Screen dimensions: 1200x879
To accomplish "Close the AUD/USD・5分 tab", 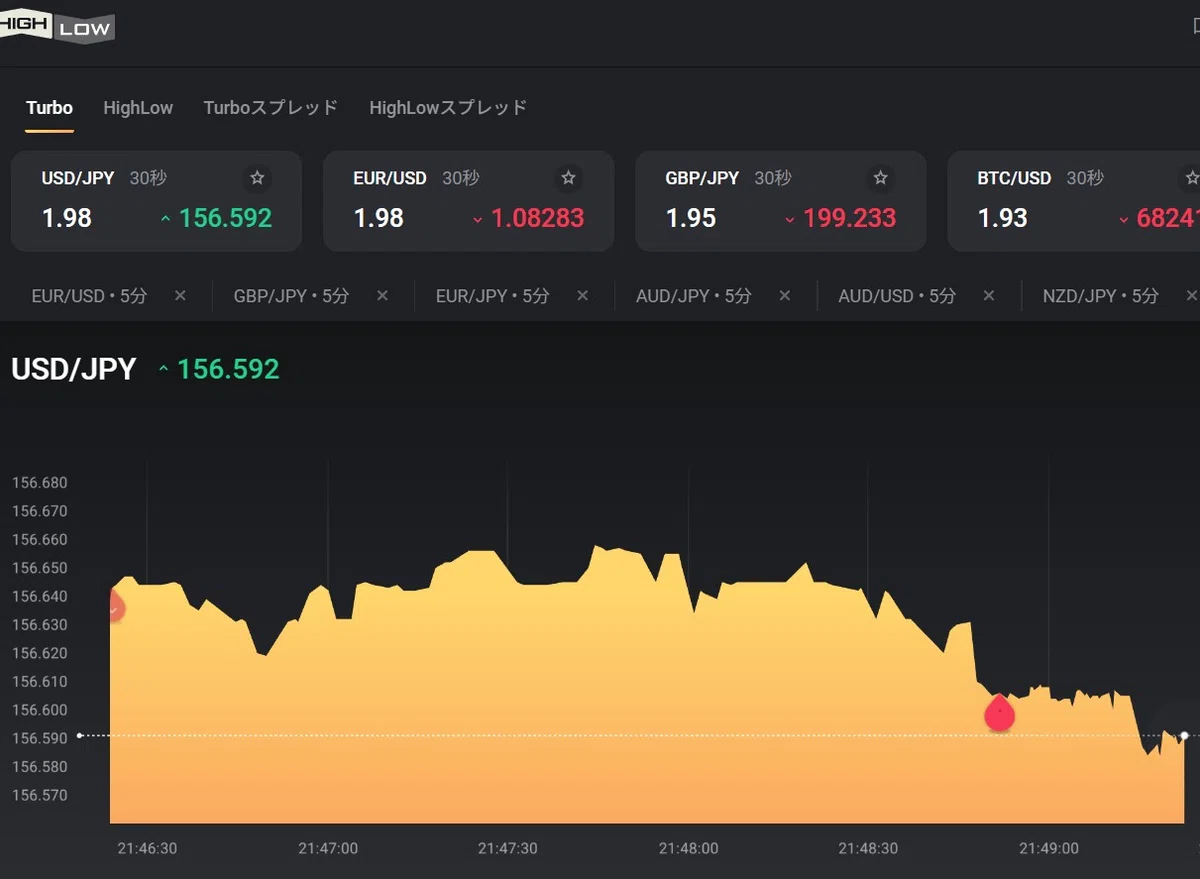I will (989, 296).
